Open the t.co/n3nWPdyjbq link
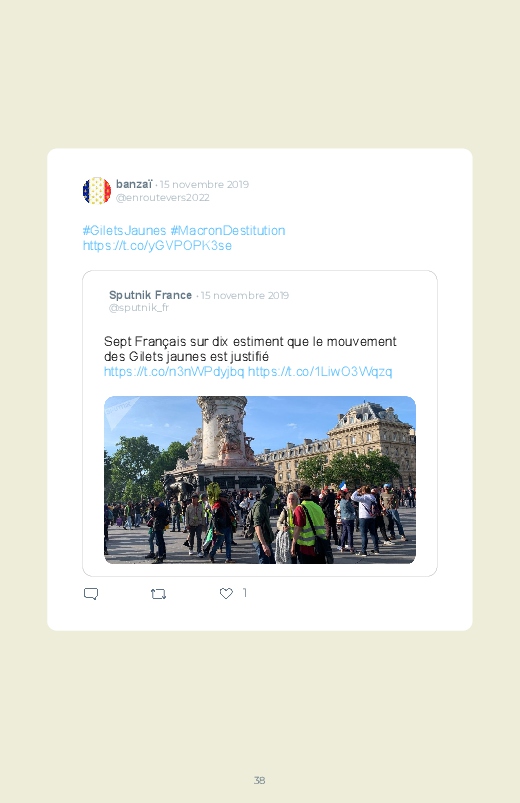The height and width of the screenshot is (803, 520). click(x=174, y=372)
